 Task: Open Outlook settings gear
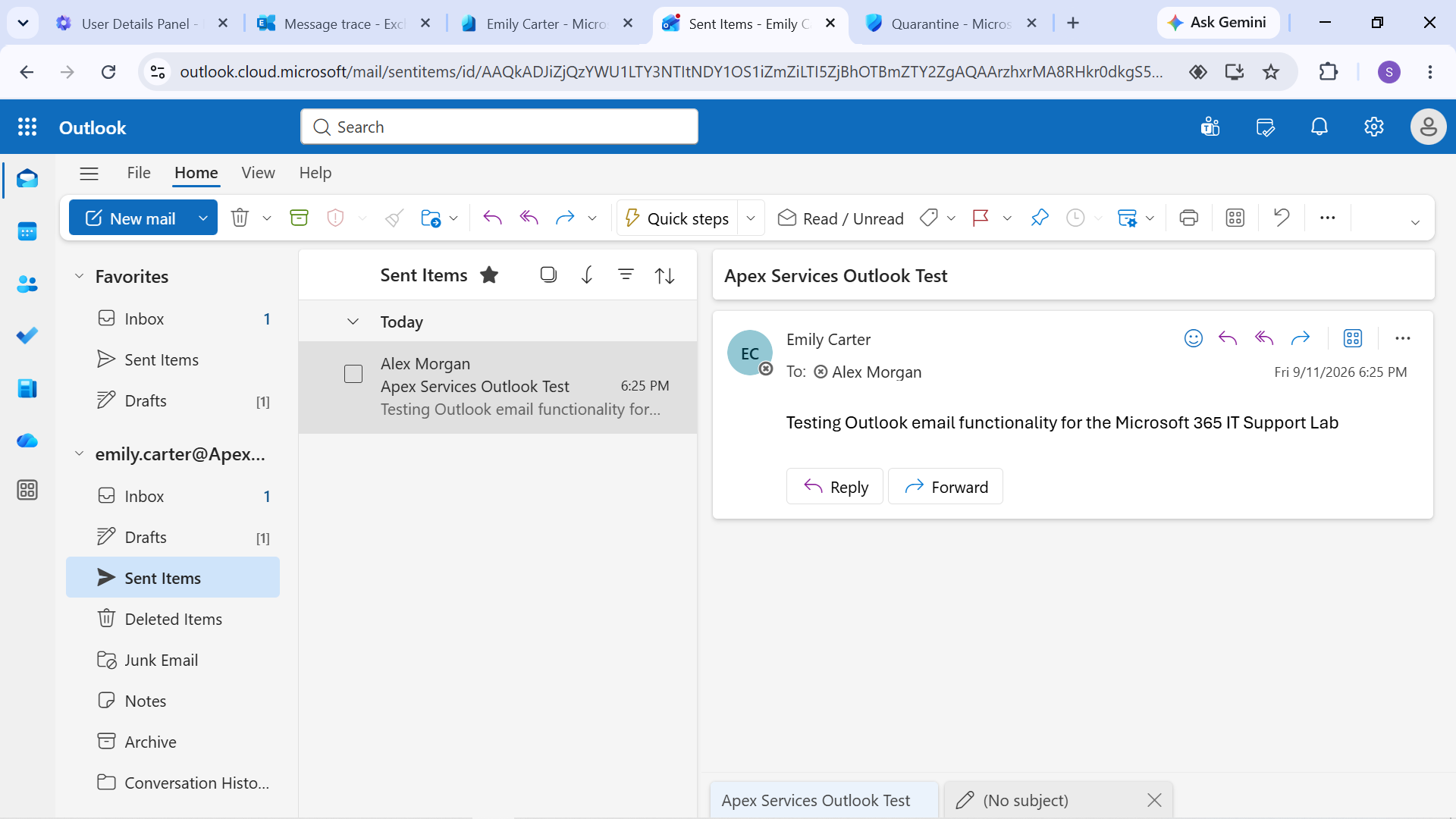1374,127
